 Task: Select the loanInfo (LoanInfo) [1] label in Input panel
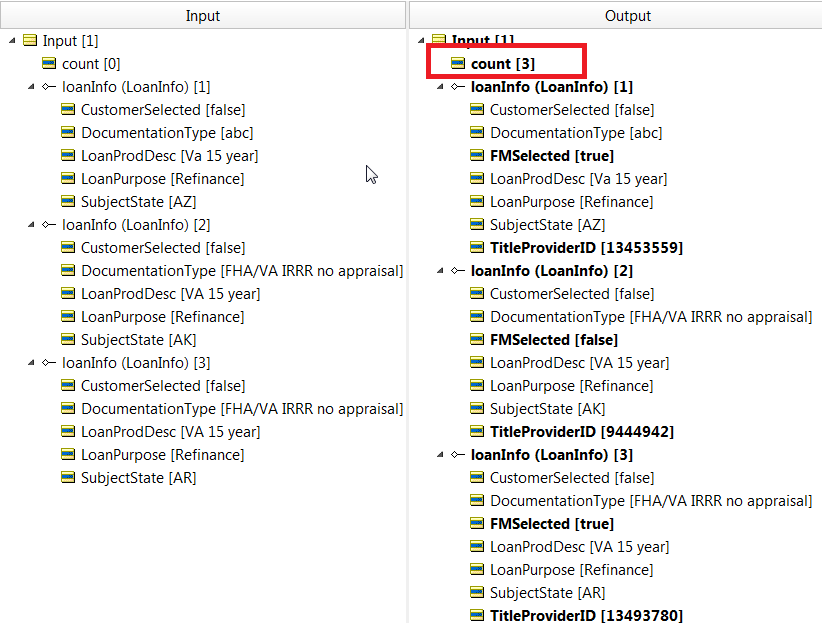tap(136, 86)
